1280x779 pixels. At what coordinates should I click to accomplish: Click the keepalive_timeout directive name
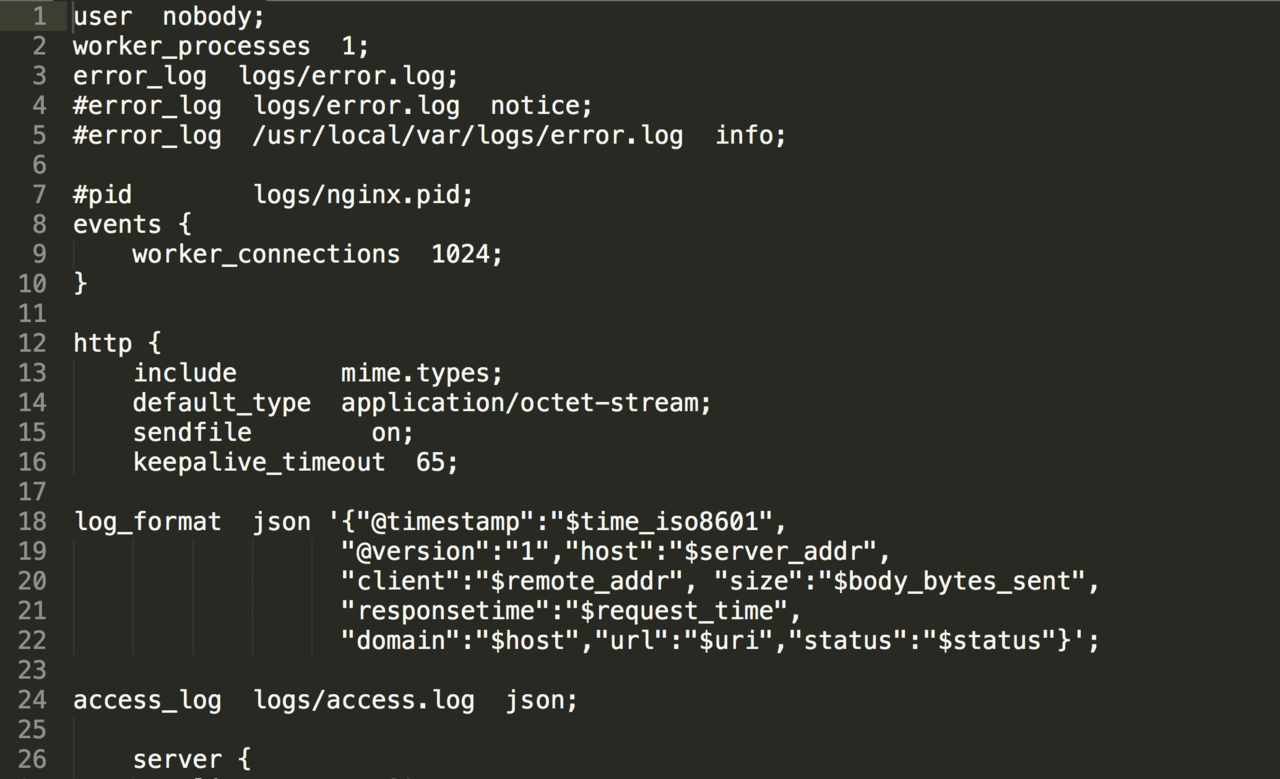pos(259,463)
